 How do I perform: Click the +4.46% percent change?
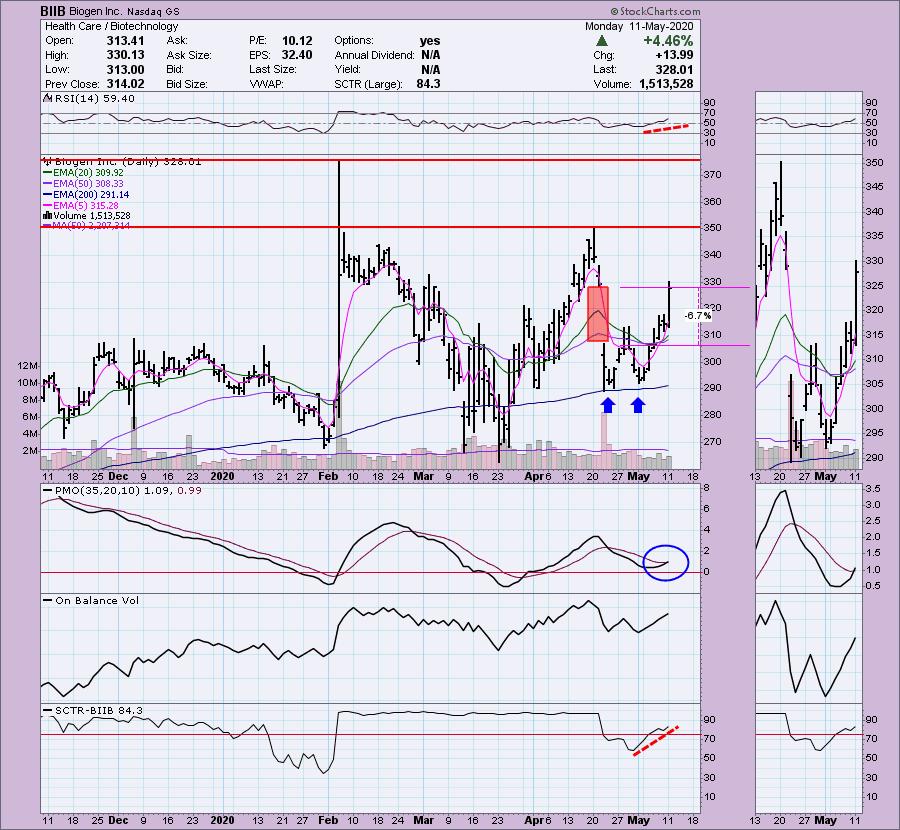pos(668,41)
